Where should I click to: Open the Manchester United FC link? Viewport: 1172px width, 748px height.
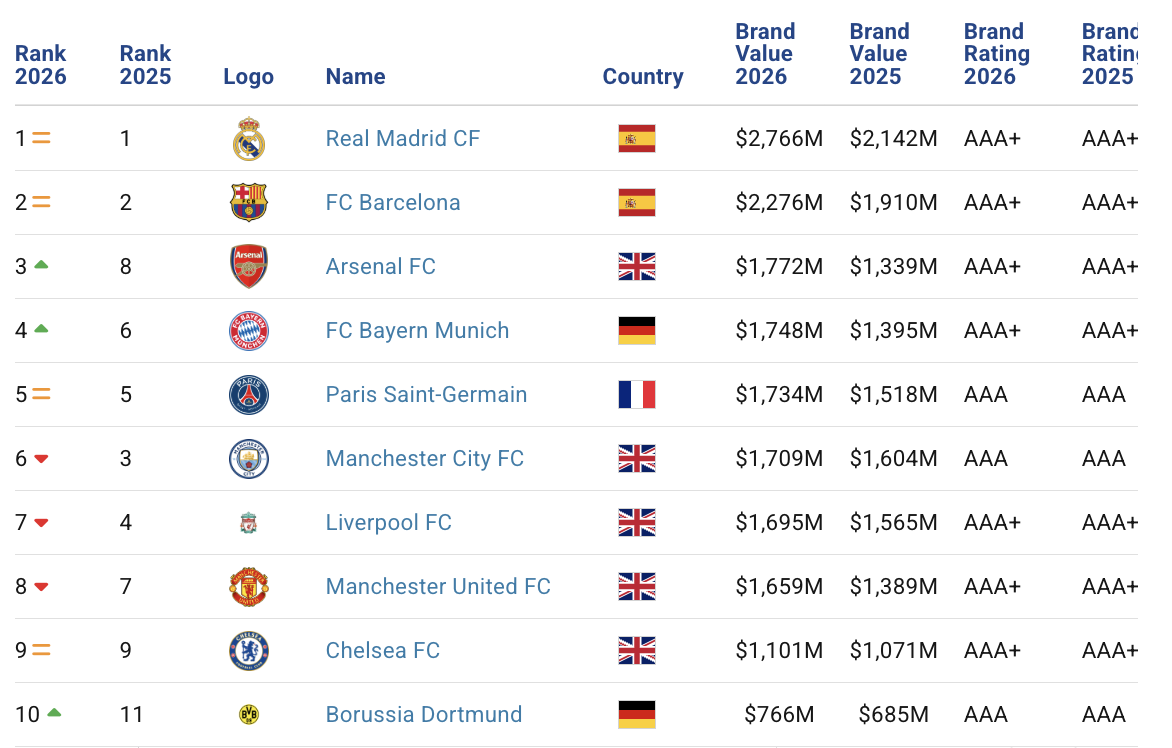click(x=438, y=587)
